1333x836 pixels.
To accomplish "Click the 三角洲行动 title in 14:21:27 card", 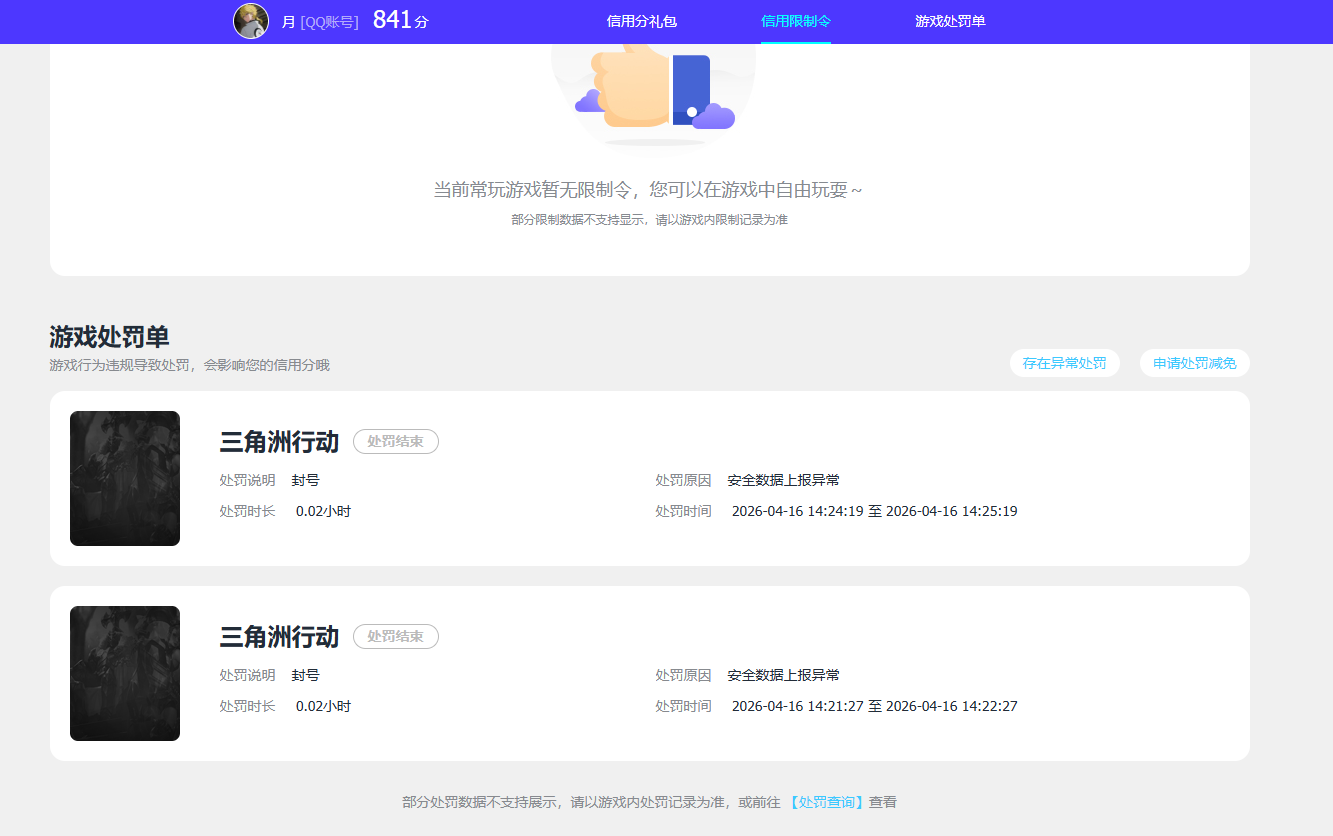I will (x=279, y=637).
